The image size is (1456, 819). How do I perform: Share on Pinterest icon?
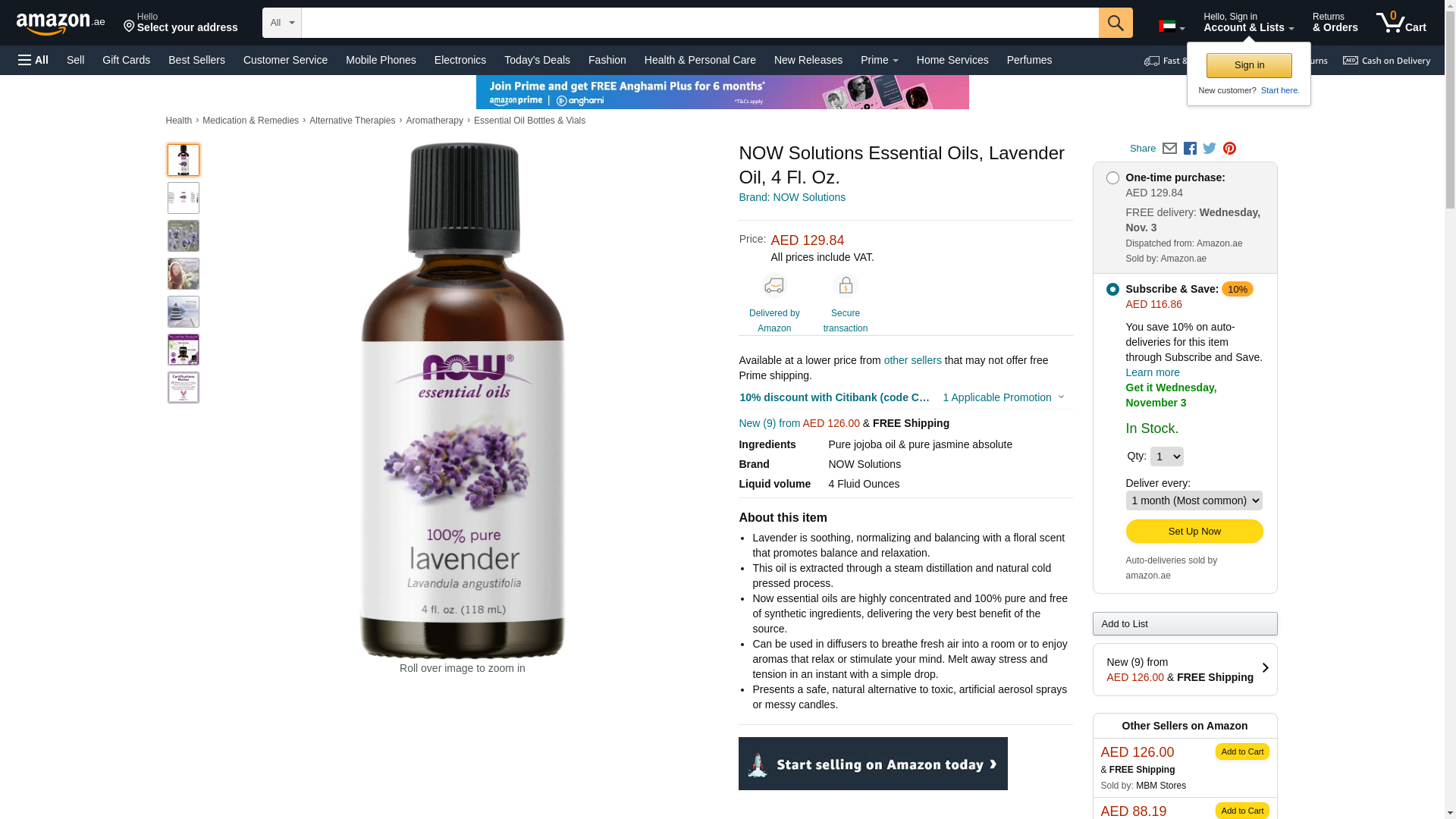1229,149
